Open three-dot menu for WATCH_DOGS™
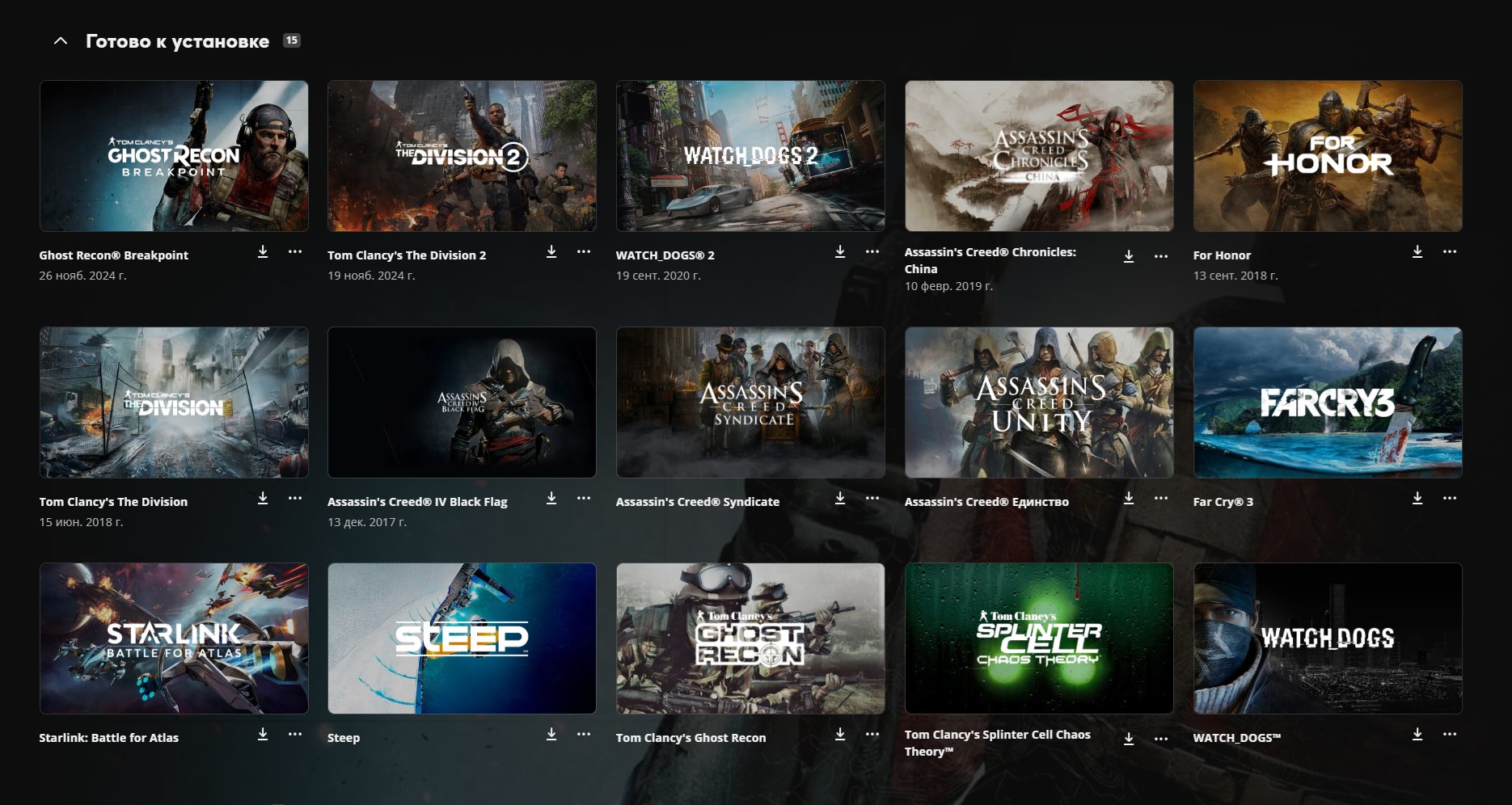Image resolution: width=1512 pixels, height=805 pixels. tap(1450, 735)
